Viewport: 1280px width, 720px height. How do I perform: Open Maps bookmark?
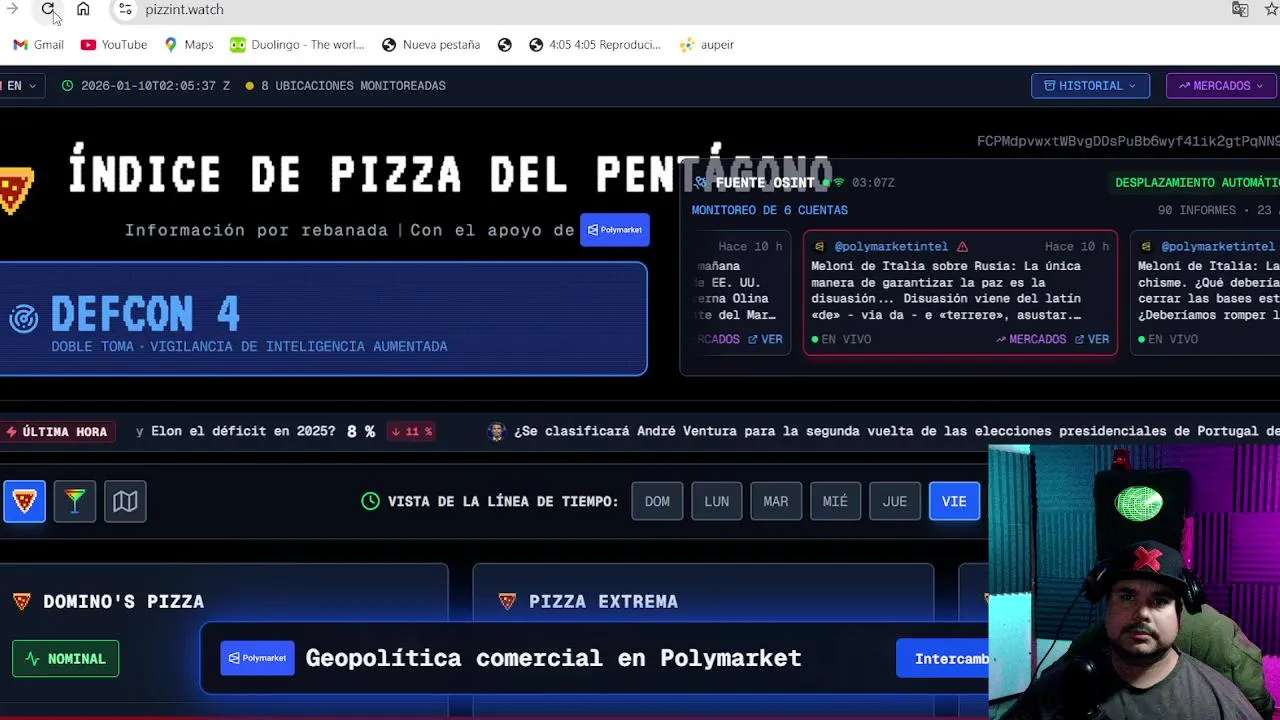(189, 44)
